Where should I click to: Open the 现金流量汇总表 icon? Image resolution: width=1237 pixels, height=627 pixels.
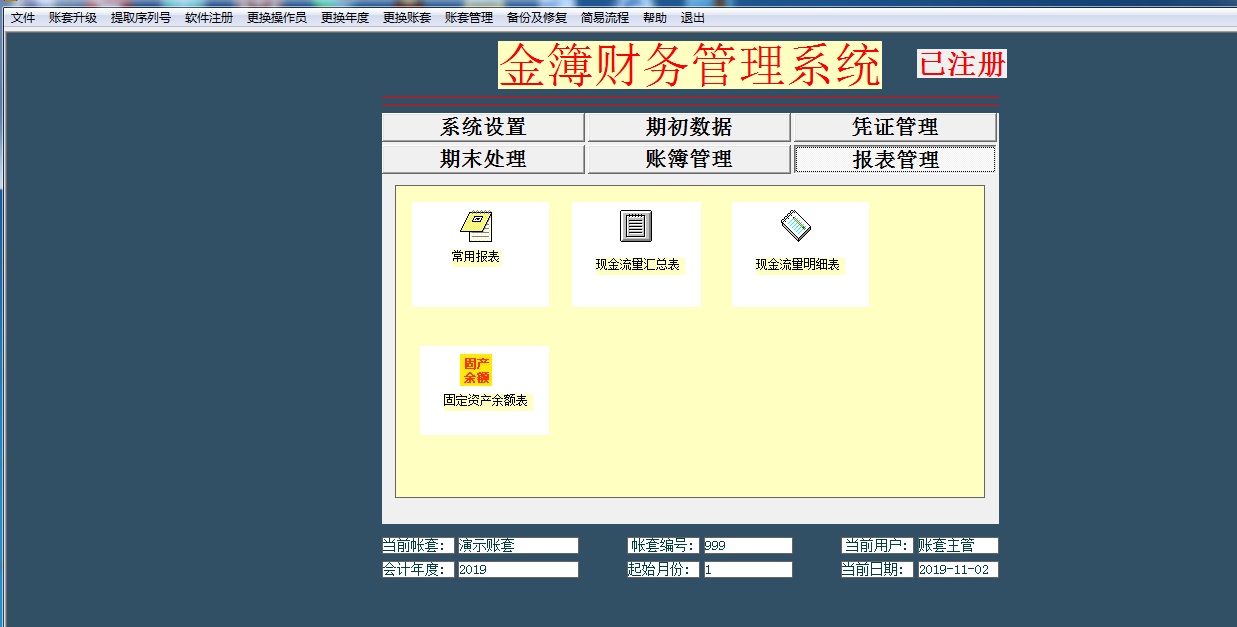pyautogui.click(x=636, y=227)
